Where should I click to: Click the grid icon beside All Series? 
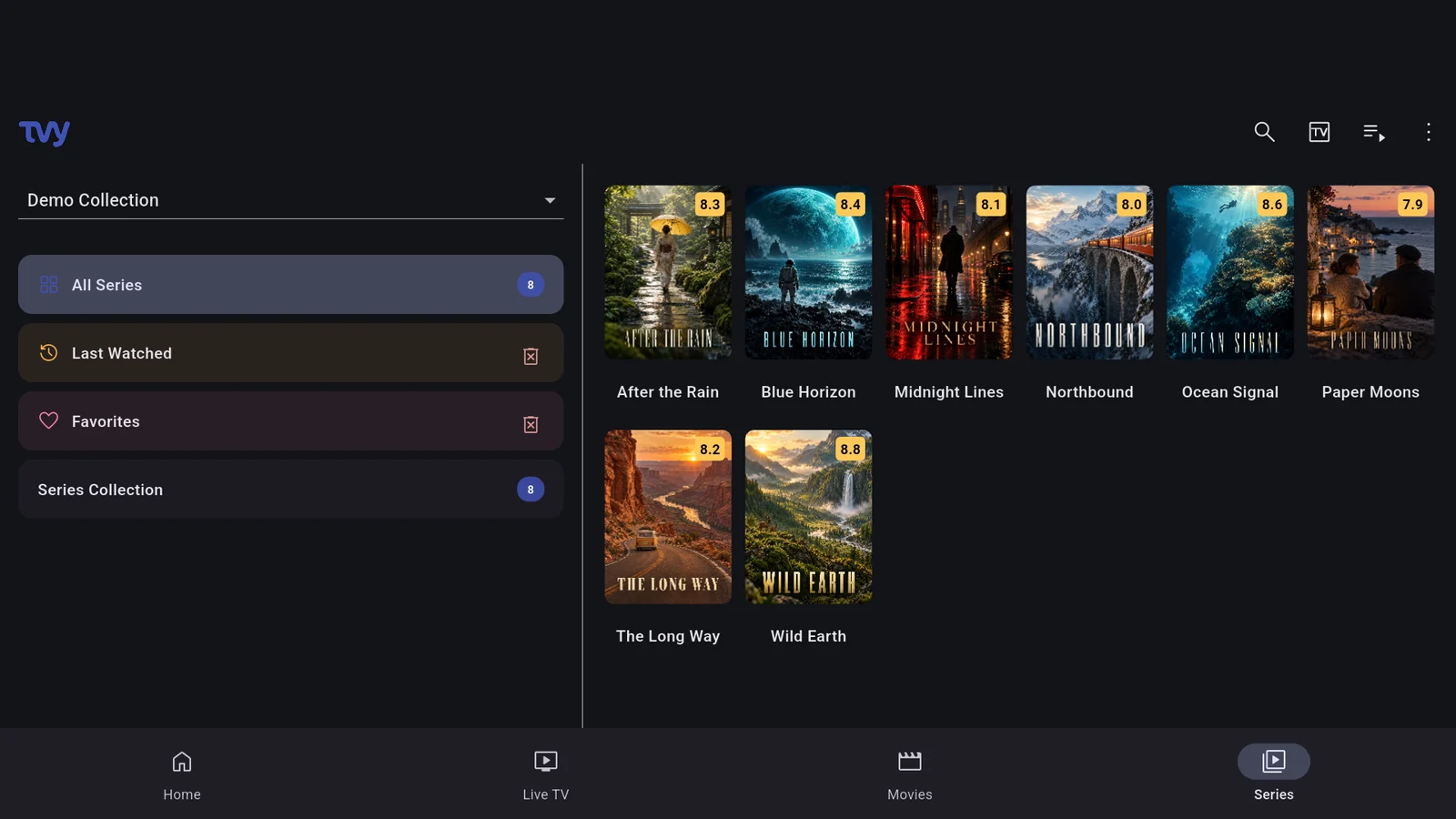(x=48, y=285)
